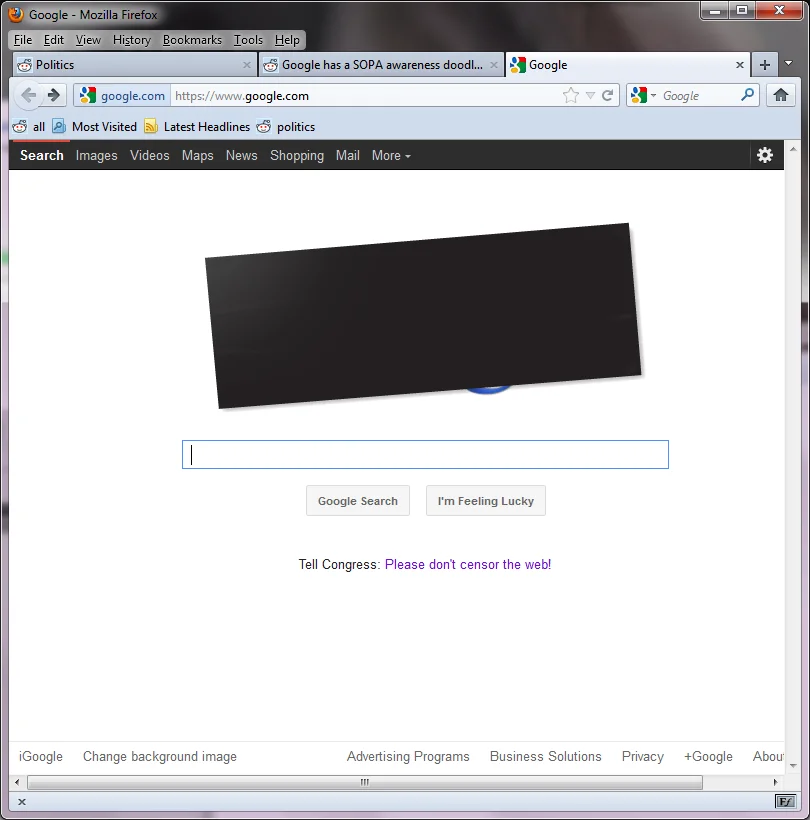
Task: Click the censored Google logo doodle
Action: (423, 316)
